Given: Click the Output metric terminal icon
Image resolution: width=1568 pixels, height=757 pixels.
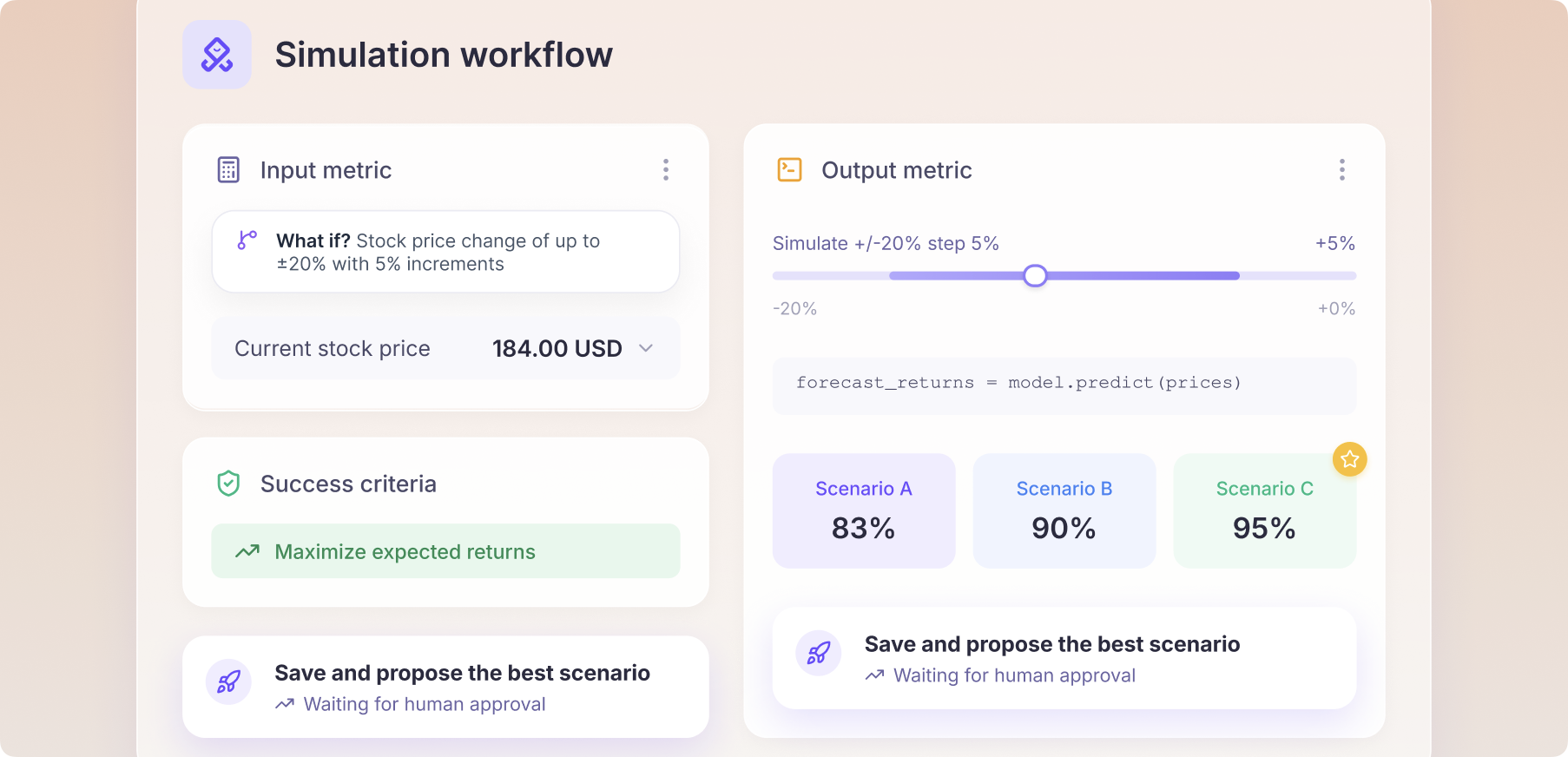Looking at the screenshot, I should pyautogui.click(x=790, y=169).
